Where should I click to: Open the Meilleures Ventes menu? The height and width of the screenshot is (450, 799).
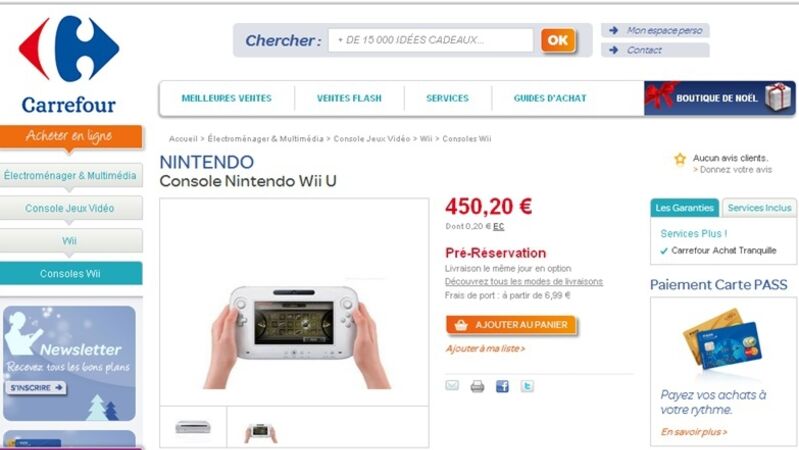pyautogui.click(x=227, y=98)
